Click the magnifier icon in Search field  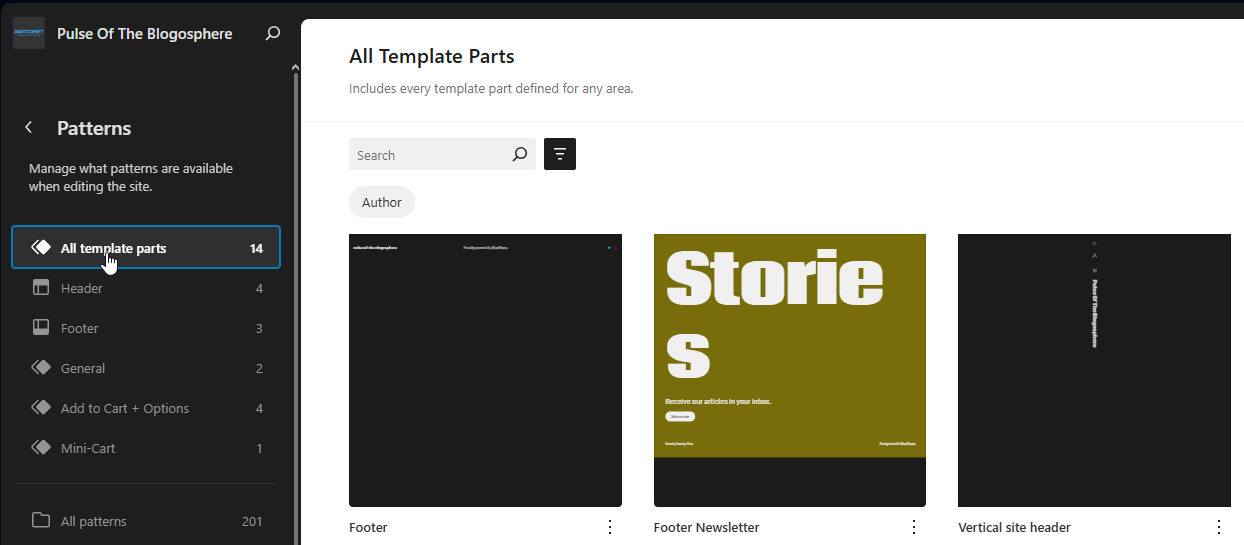[520, 154]
